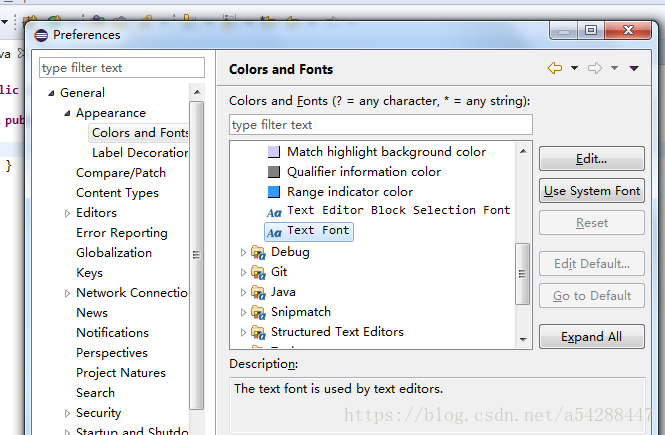
Task: Select Range indicator color label
Action: click(350, 192)
